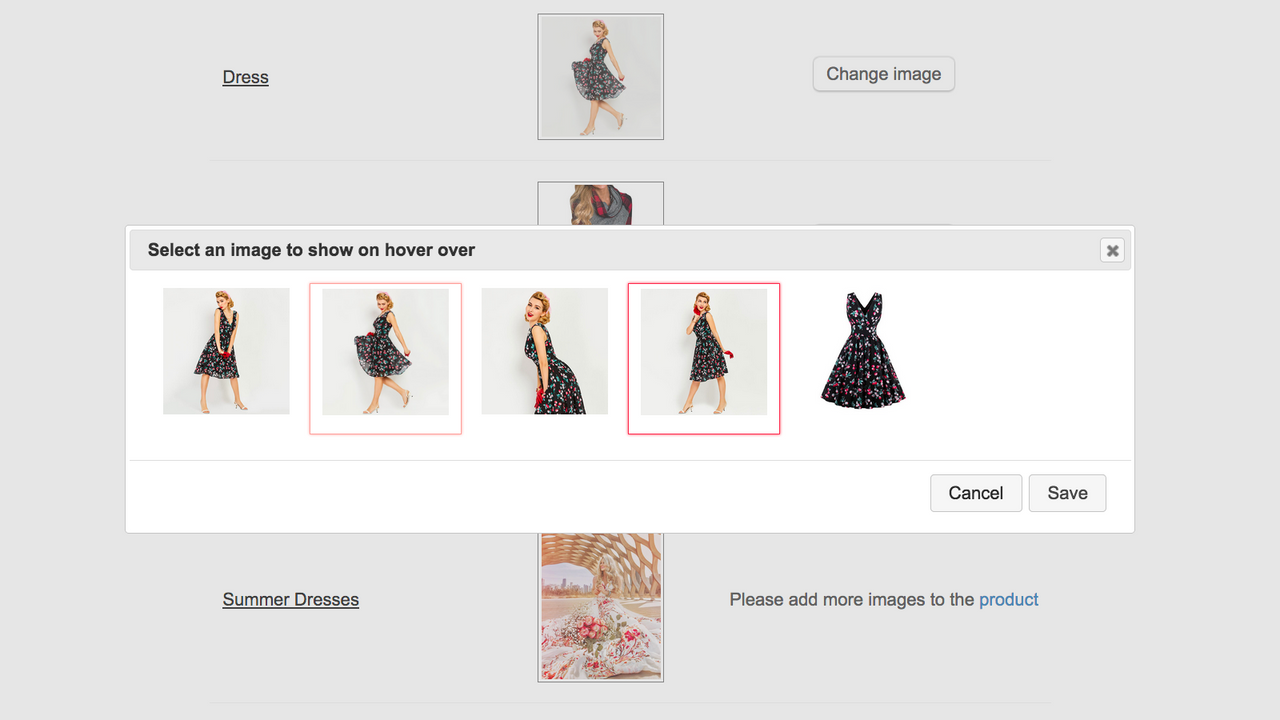Select the first standing-pose dress image
This screenshot has width=1280, height=720.
tap(226, 351)
